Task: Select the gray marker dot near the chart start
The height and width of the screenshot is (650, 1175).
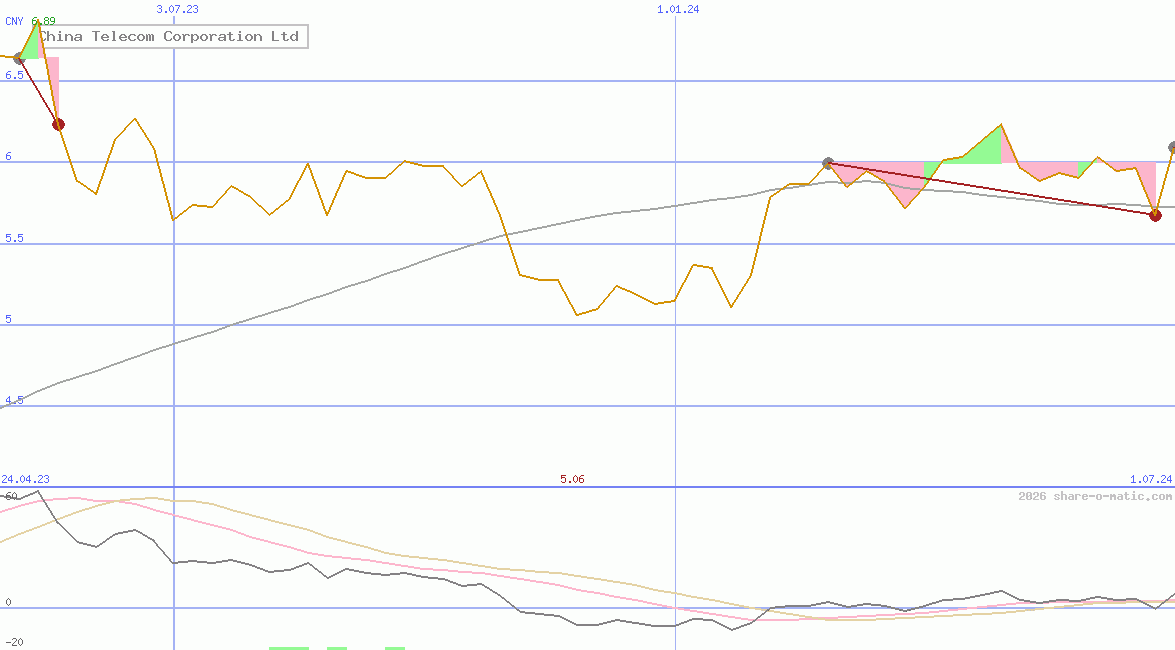Action: pyautogui.click(x=18, y=59)
